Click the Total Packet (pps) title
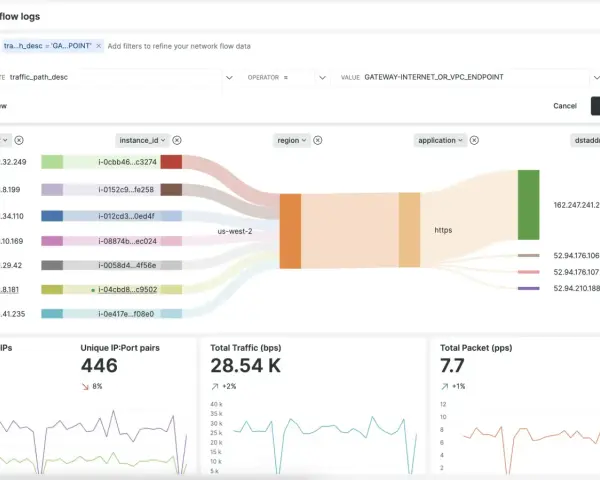Viewport: 600px width, 480px height. 476,348
